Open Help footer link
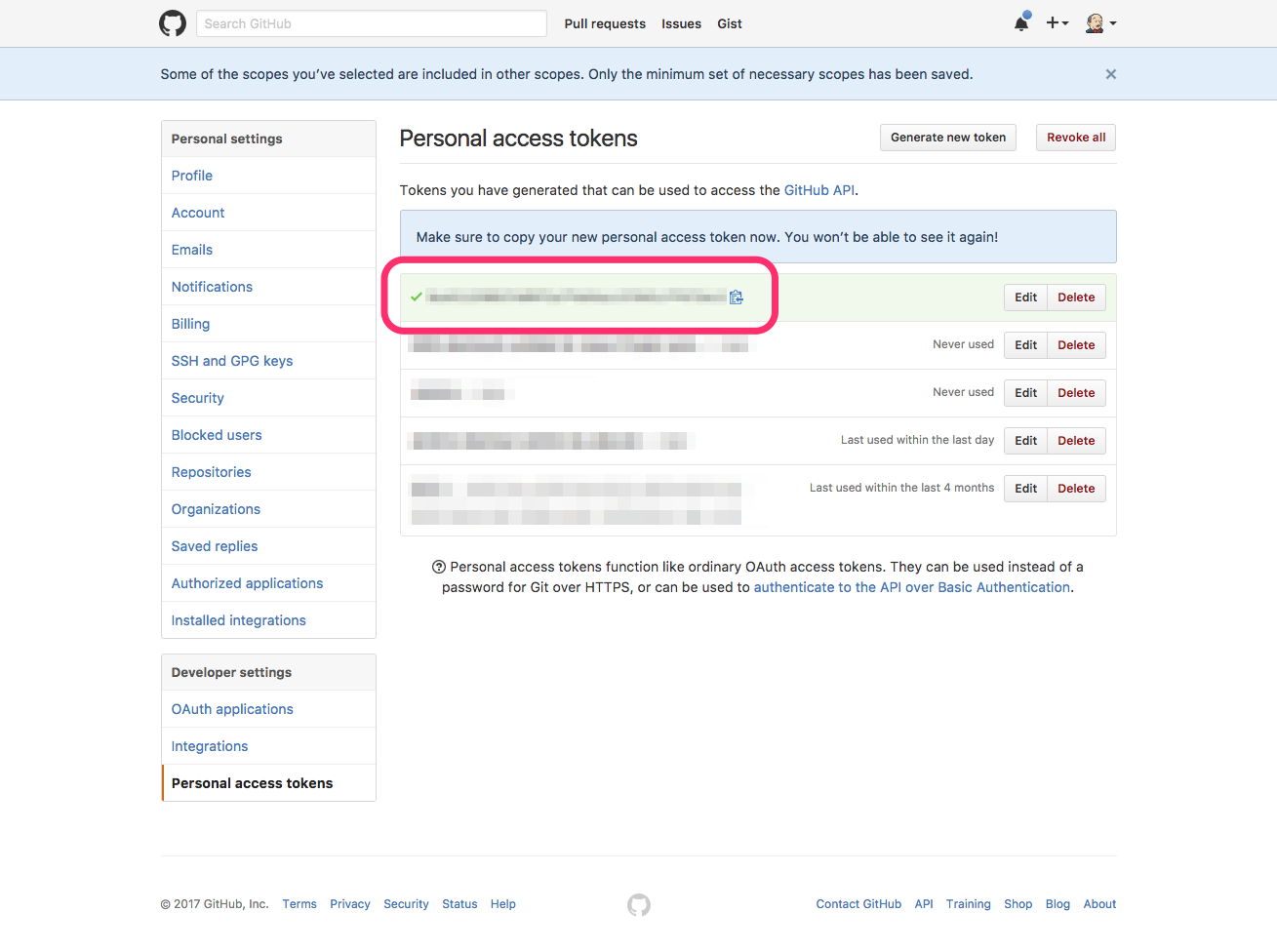 [503, 904]
